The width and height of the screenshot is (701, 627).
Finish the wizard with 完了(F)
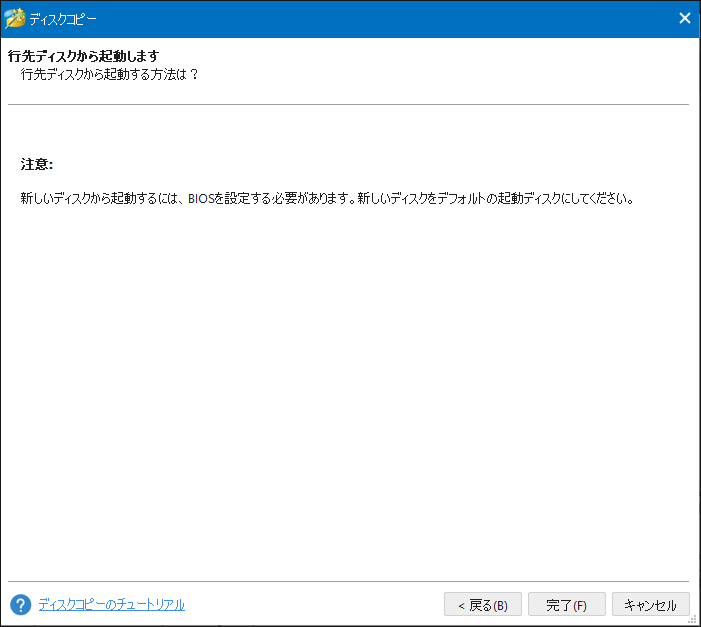pos(566,605)
